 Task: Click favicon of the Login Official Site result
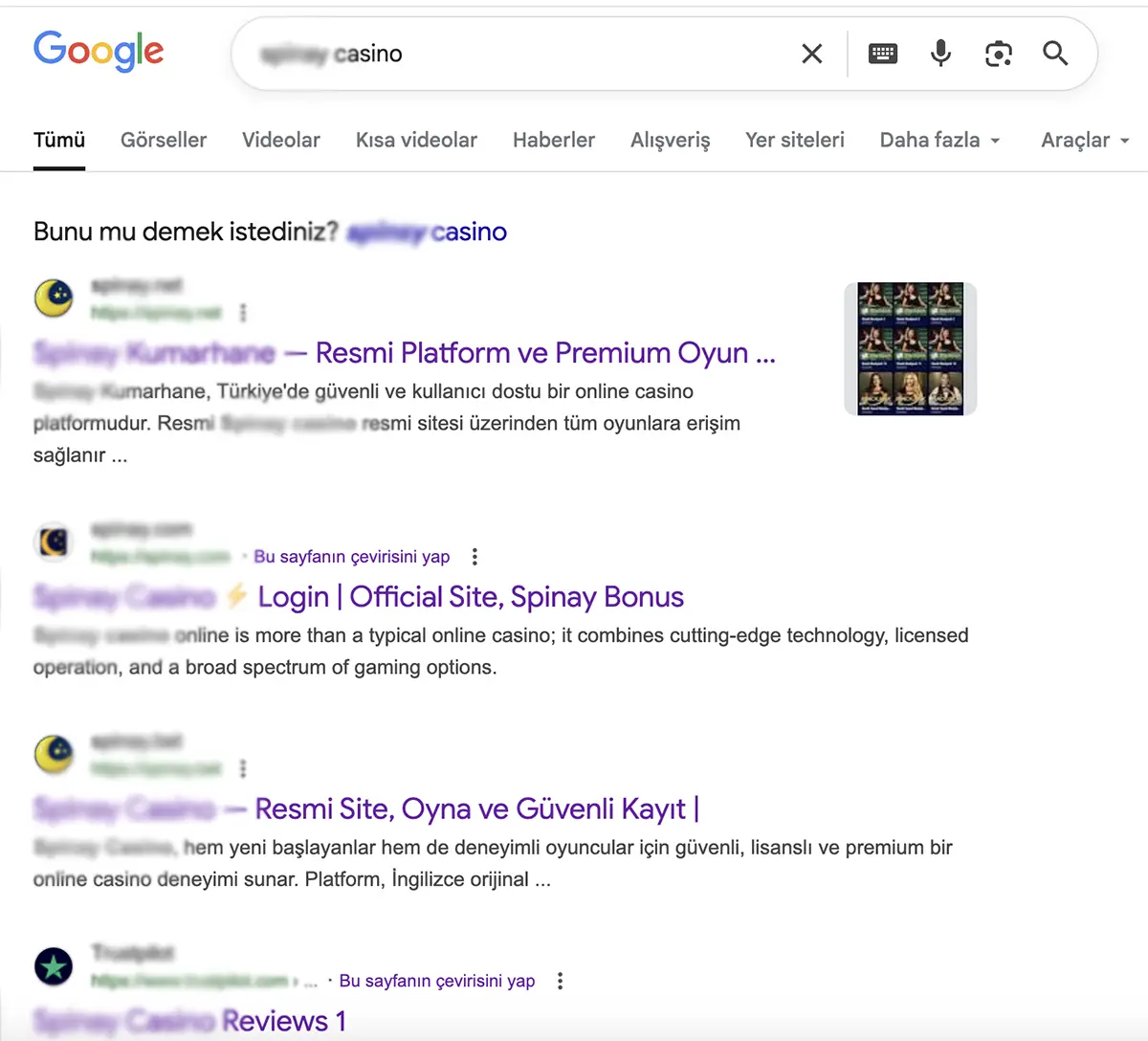[55, 543]
